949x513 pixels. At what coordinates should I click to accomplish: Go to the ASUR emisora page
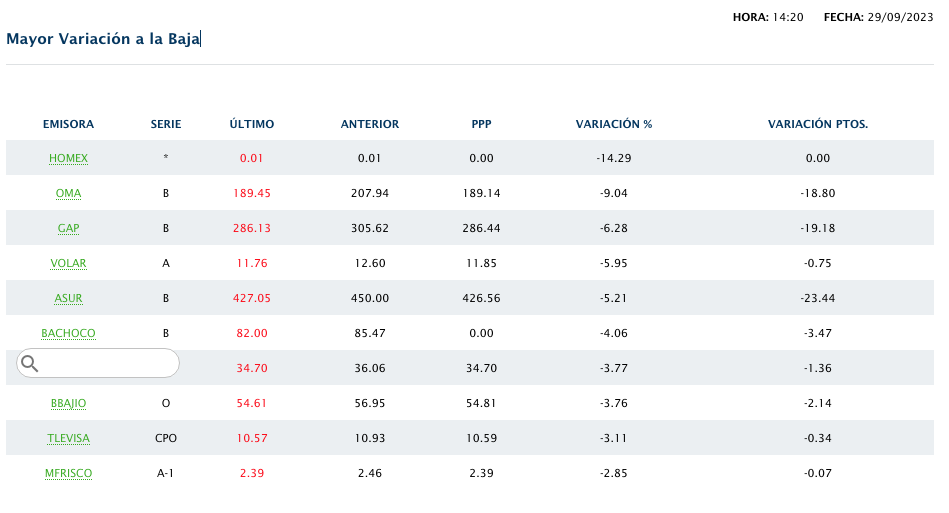coord(68,298)
